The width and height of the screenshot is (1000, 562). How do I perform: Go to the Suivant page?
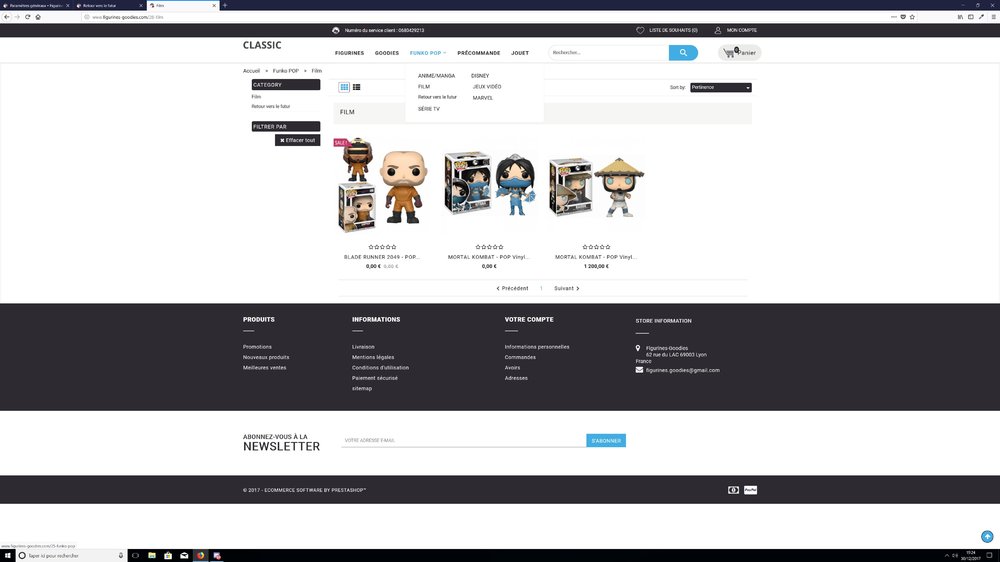pos(566,288)
